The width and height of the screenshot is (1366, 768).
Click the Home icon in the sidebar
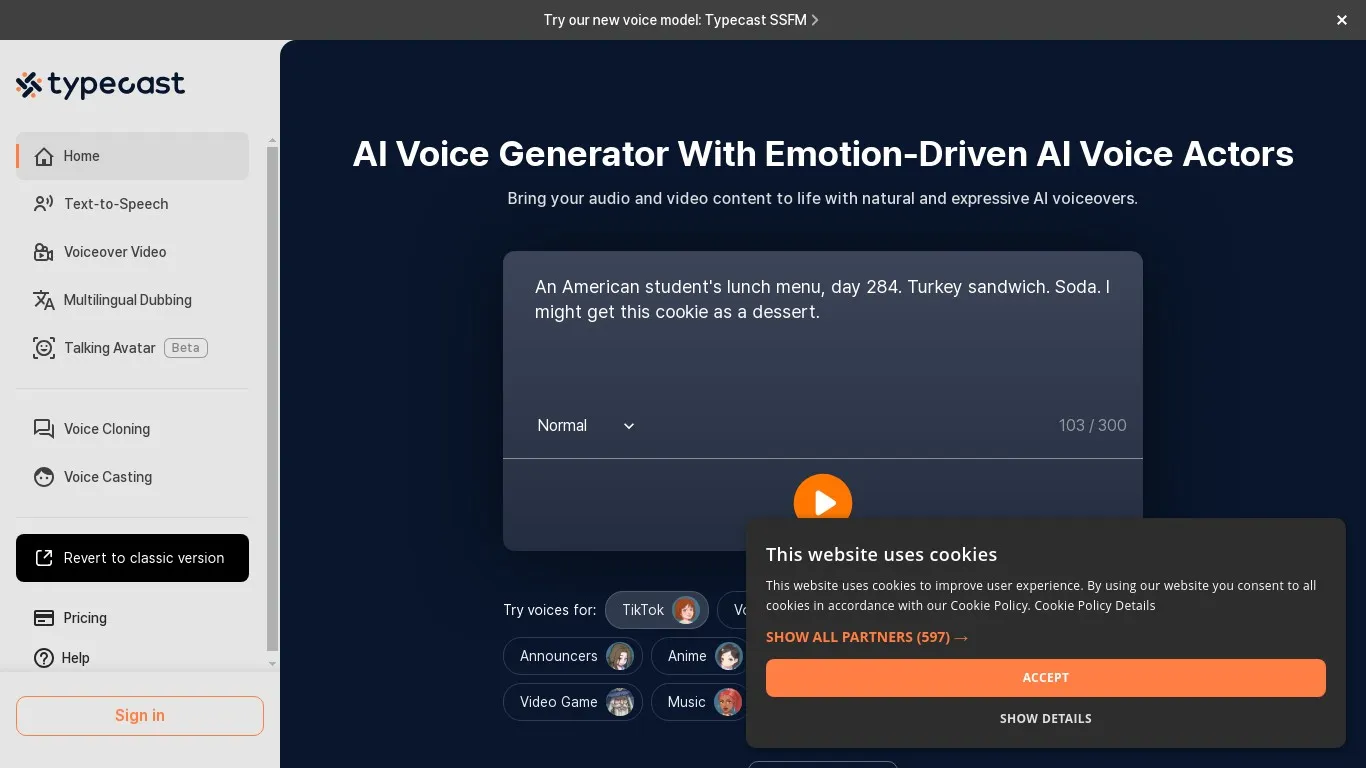[x=44, y=156]
